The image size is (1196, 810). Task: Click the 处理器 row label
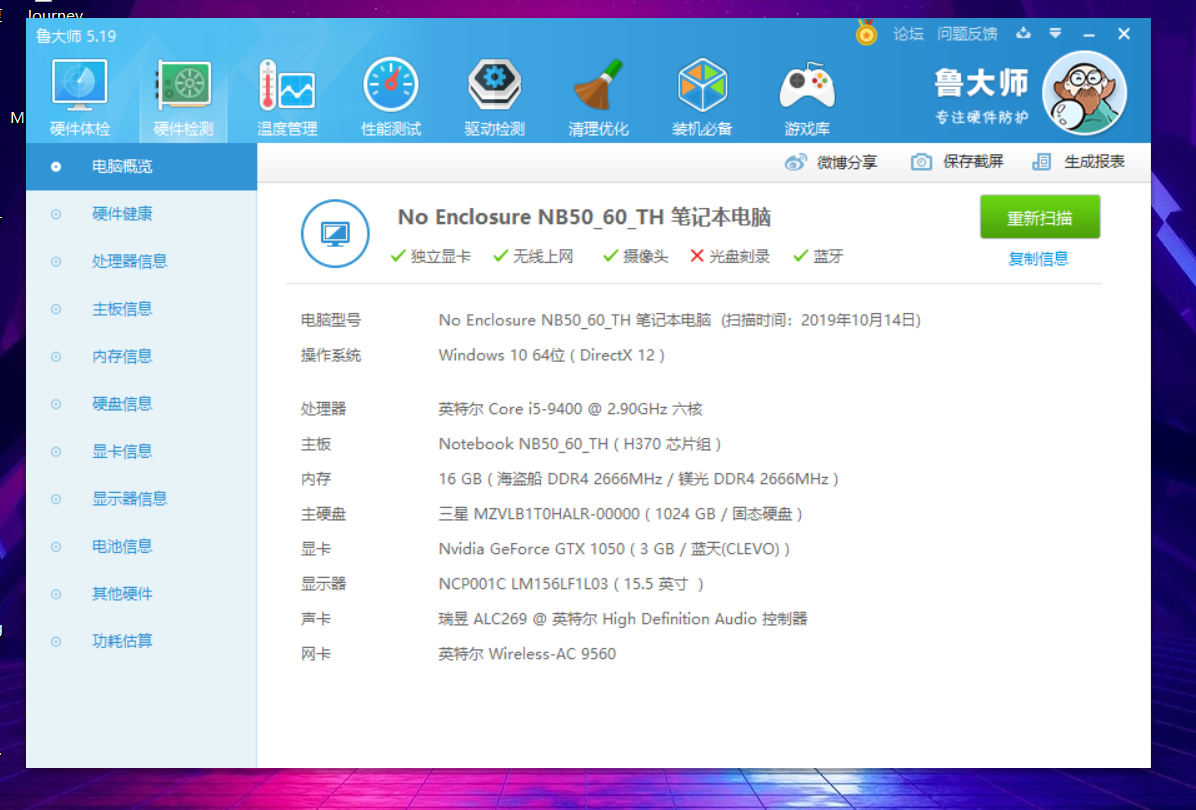pos(323,409)
